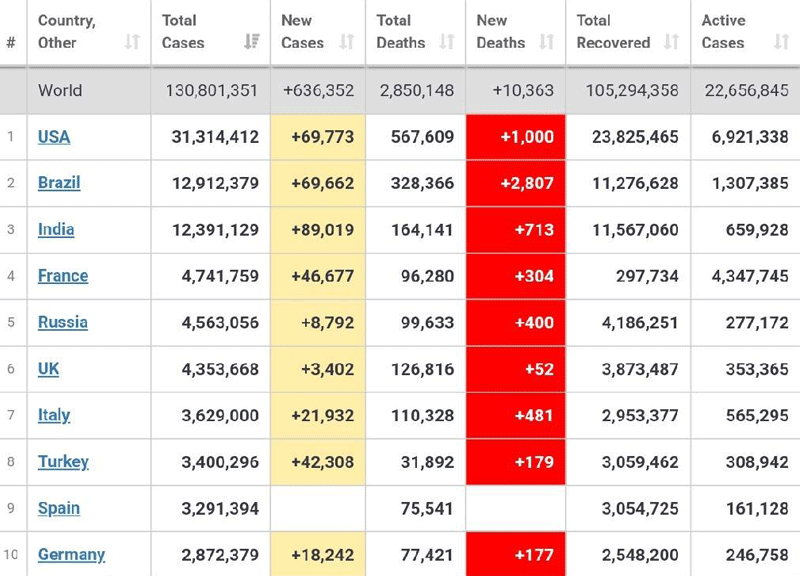Sort table by Total Cases icon
800x576 pixels.
pyautogui.click(x=251, y=42)
